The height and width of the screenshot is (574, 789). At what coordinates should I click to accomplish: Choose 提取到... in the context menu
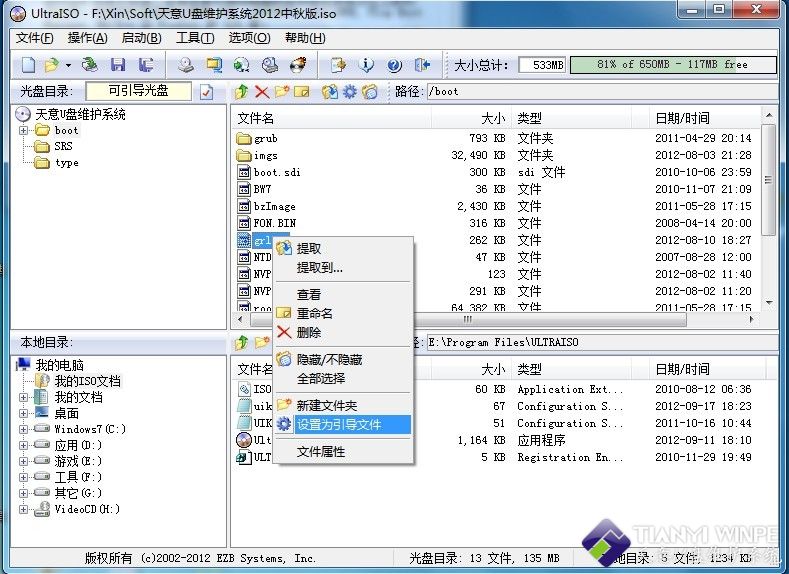tap(343, 268)
